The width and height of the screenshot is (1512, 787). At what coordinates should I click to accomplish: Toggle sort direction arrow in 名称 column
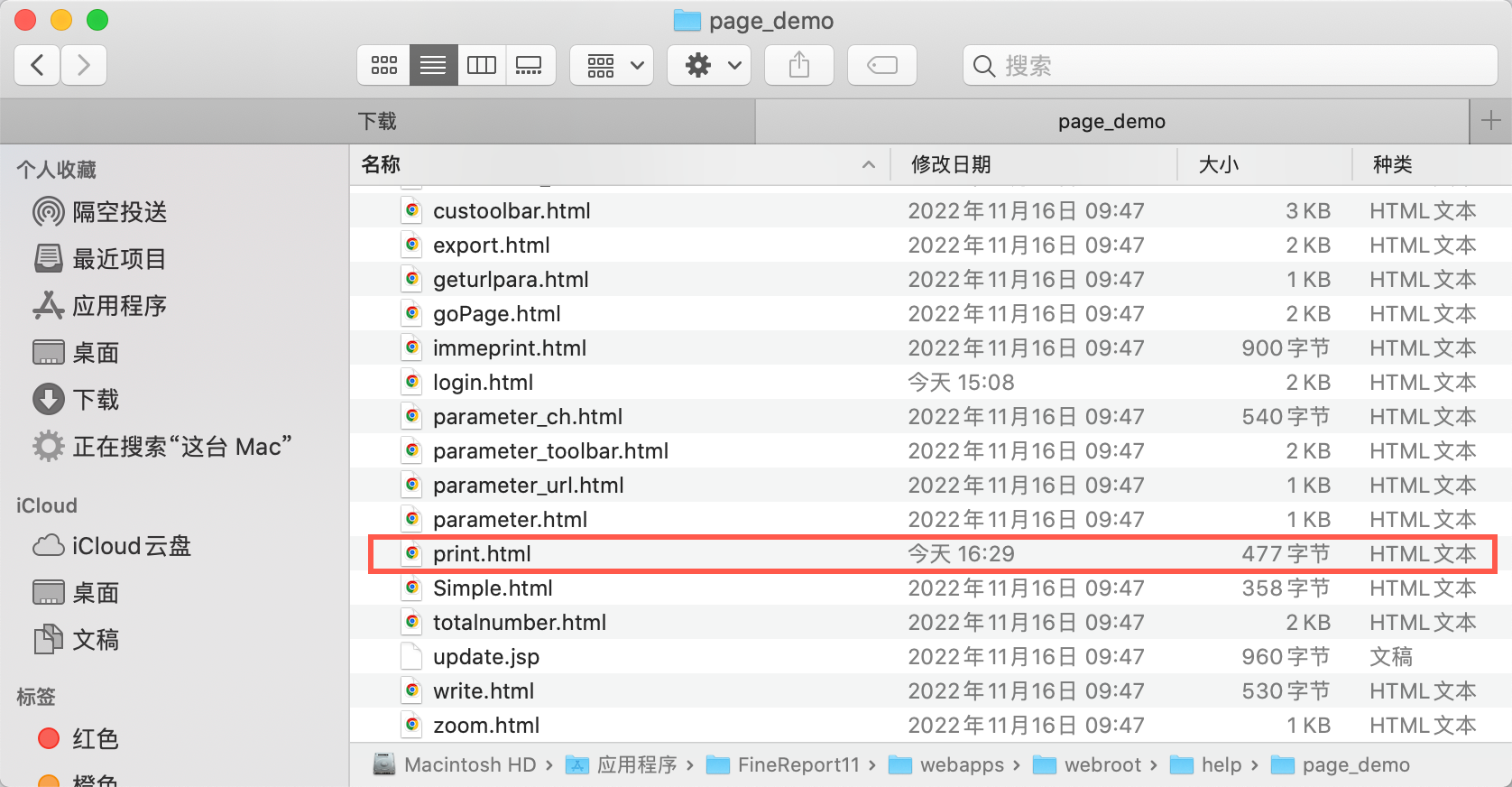(869, 164)
